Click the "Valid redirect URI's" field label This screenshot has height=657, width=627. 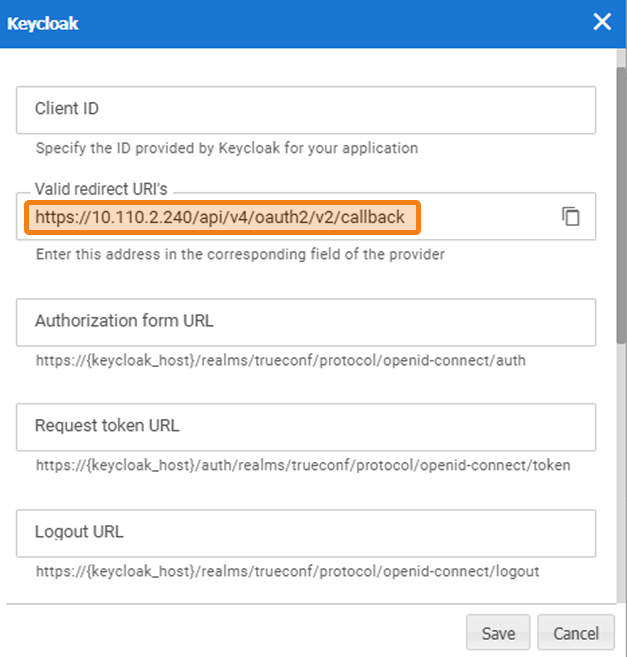tap(102, 188)
